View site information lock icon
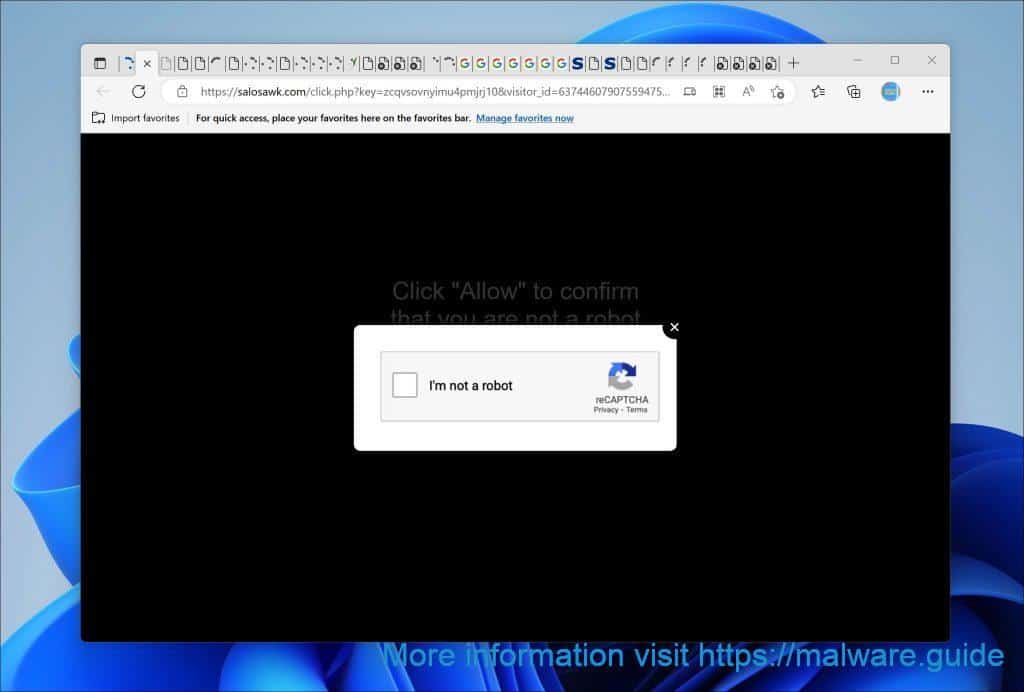This screenshot has width=1024, height=692. pyautogui.click(x=183, y=91)
